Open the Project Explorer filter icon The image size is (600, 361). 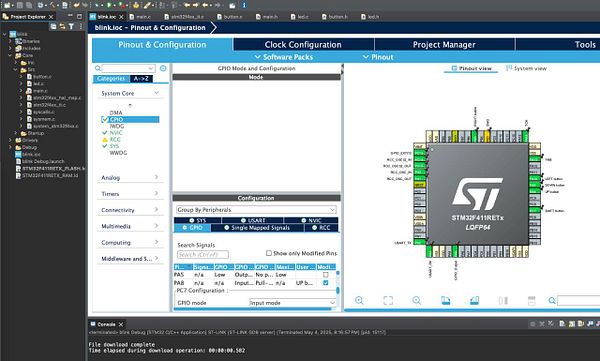click(71, 26)
